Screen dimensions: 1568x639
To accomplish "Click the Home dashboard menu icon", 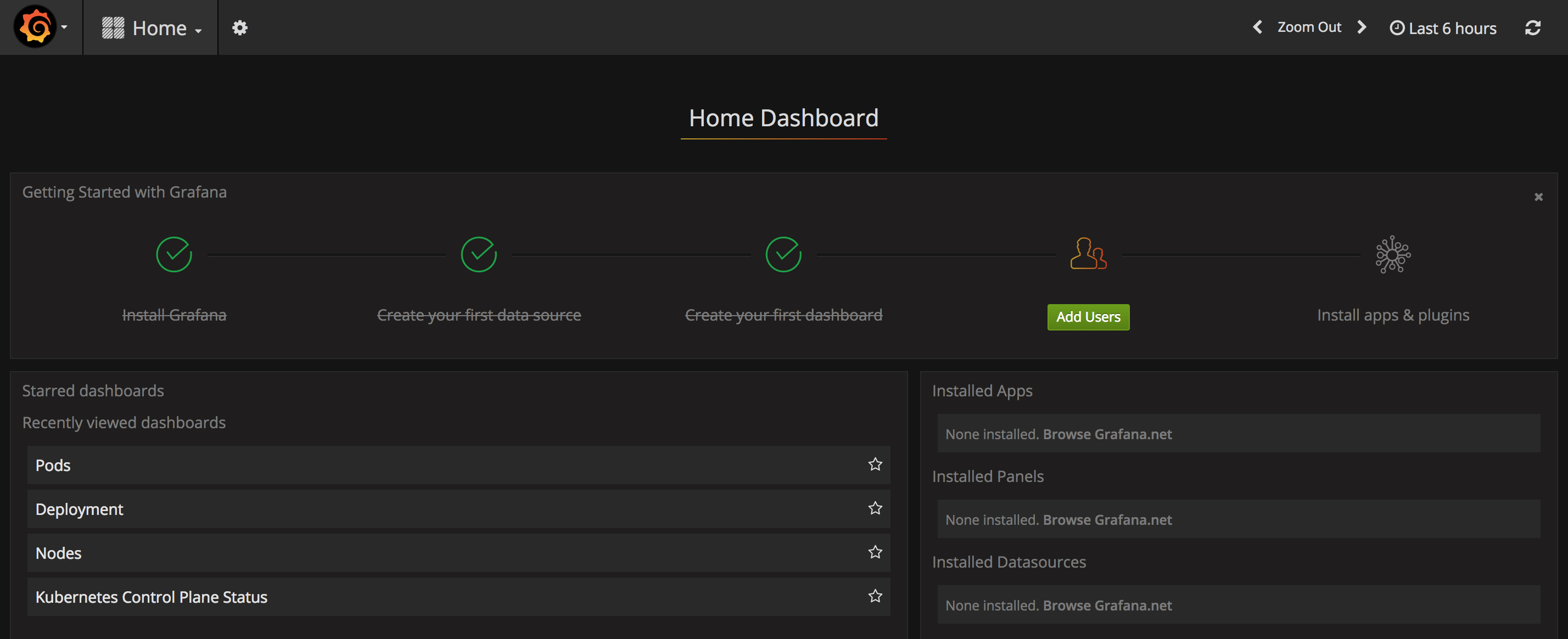I will tap(113, 27).
